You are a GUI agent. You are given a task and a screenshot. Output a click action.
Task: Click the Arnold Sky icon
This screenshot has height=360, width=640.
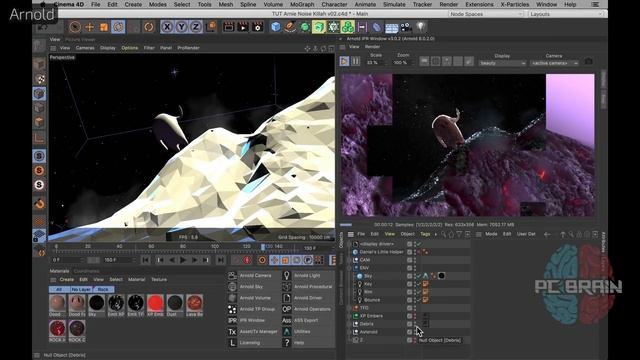point(232,287)
